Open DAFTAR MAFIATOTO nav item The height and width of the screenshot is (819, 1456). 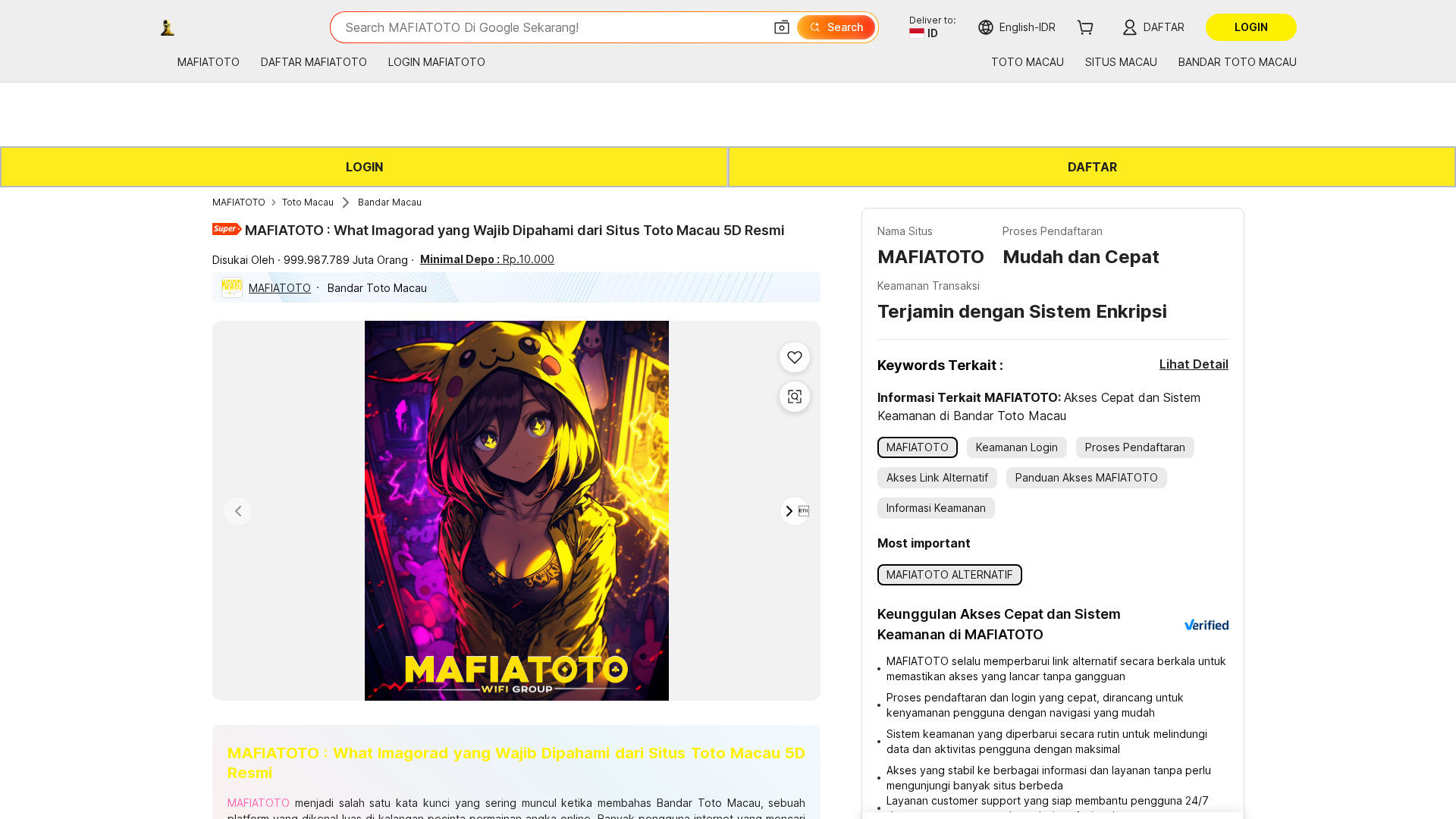point(314,62)
